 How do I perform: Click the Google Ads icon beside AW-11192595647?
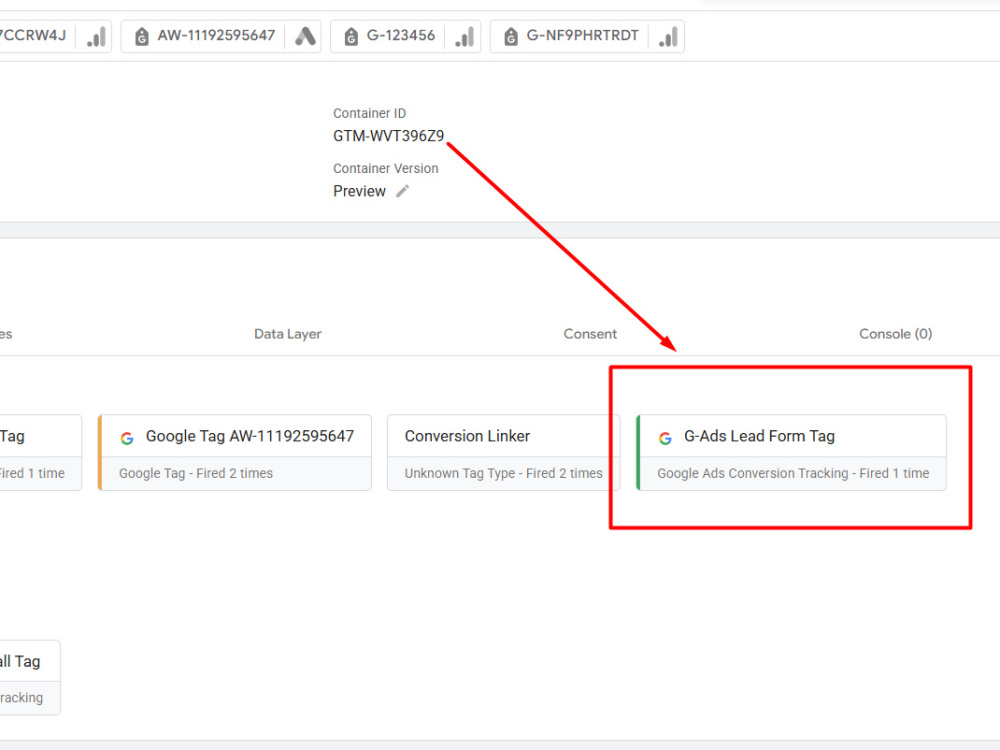pos(305,36)
